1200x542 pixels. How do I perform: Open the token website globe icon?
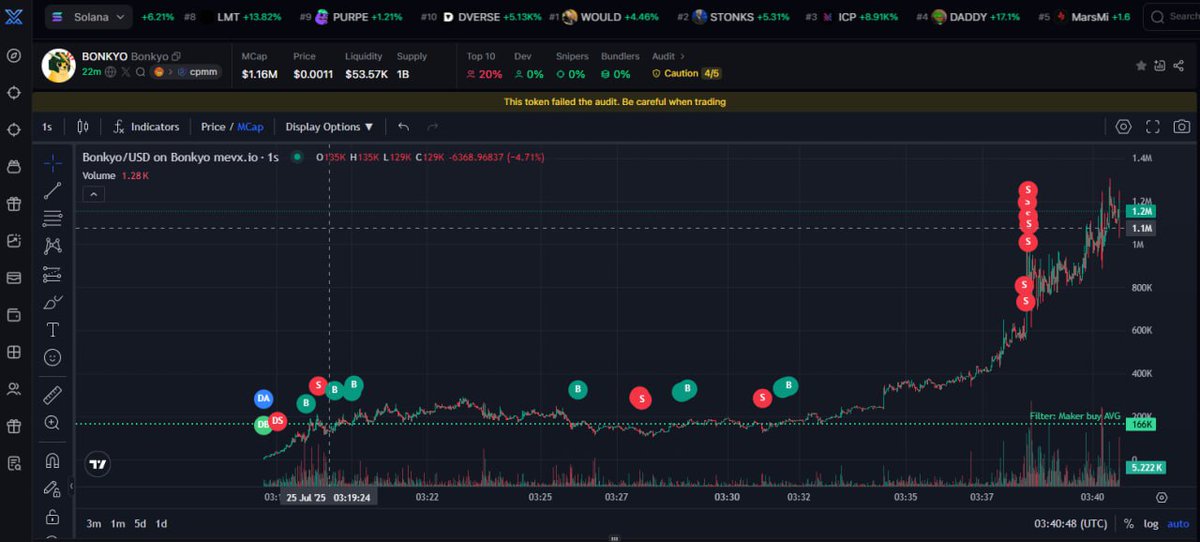110,72
